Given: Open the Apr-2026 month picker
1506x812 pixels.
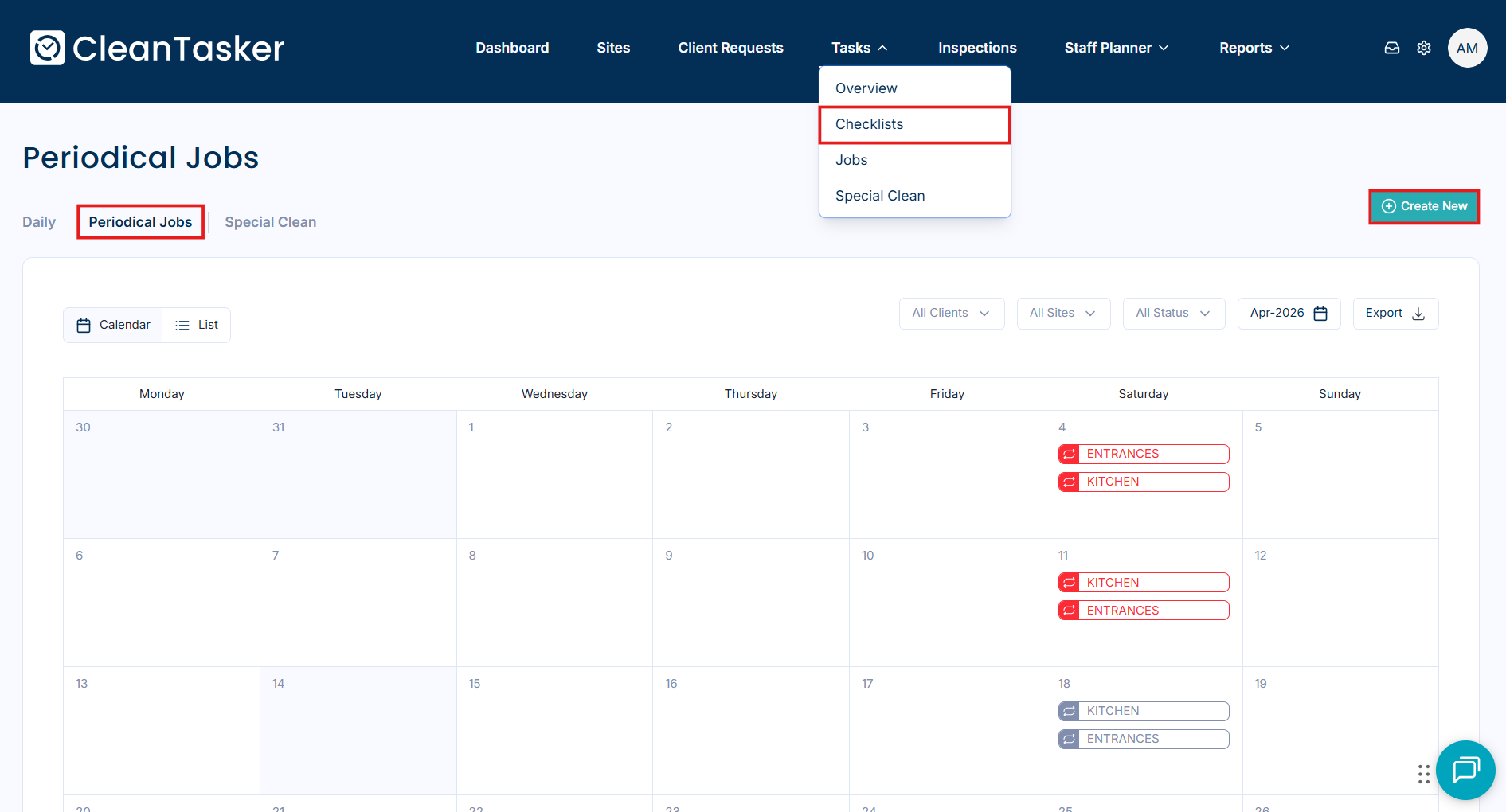Looking at the screenshot, I should click(x=1288, y=313).
